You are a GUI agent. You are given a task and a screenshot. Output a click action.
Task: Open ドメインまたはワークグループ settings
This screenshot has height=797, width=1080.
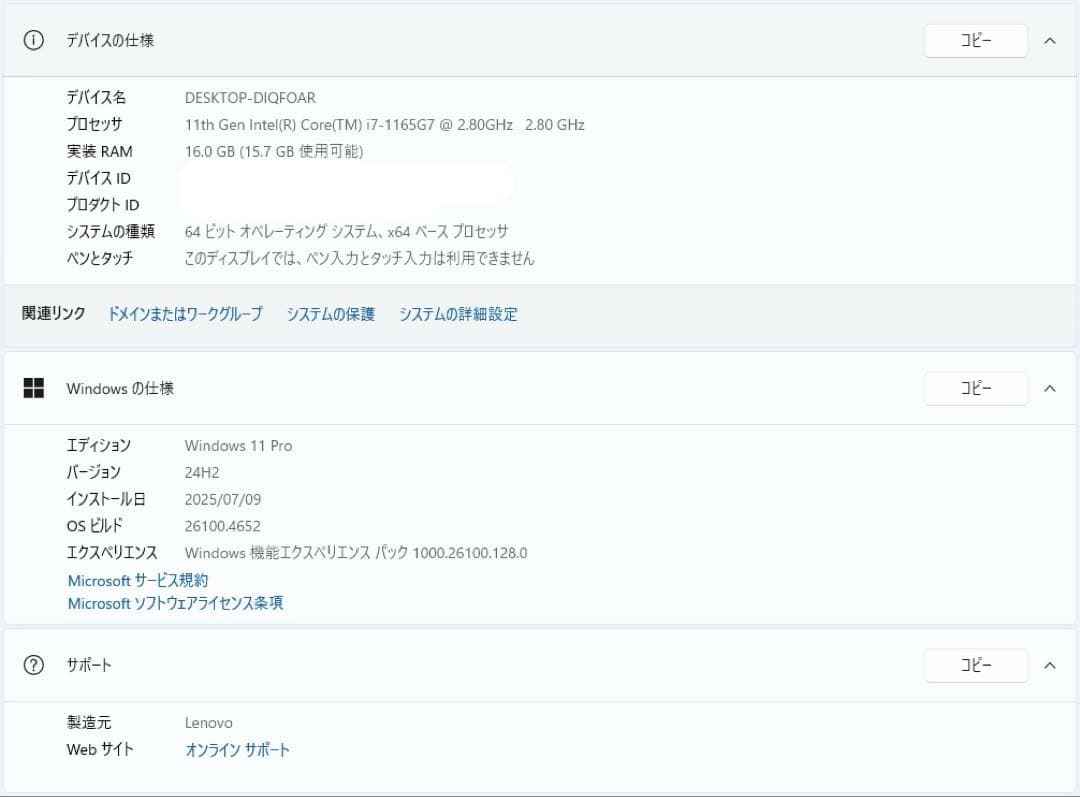[x=185, y=314]
